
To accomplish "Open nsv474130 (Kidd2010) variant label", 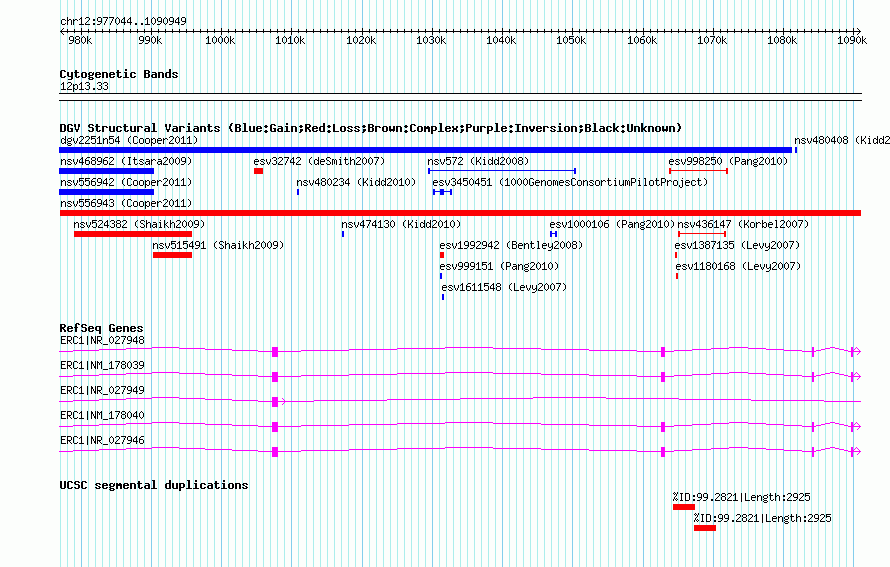I will click(401, 224).
